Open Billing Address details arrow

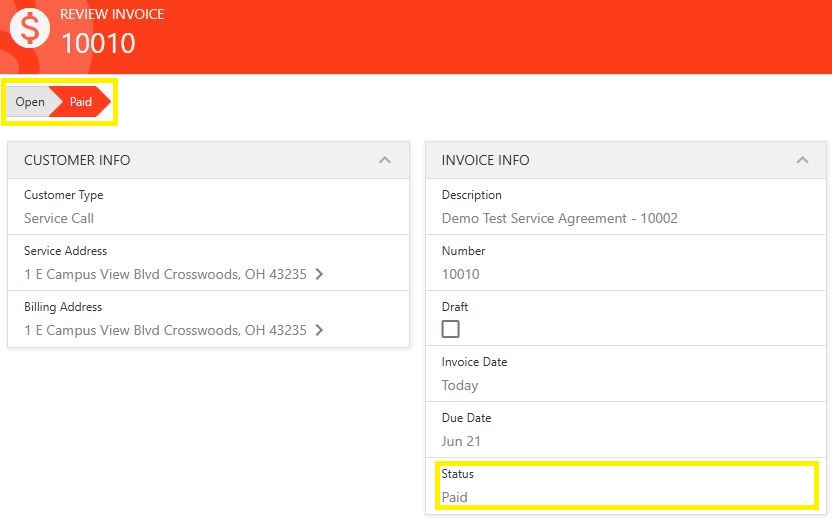319,330
